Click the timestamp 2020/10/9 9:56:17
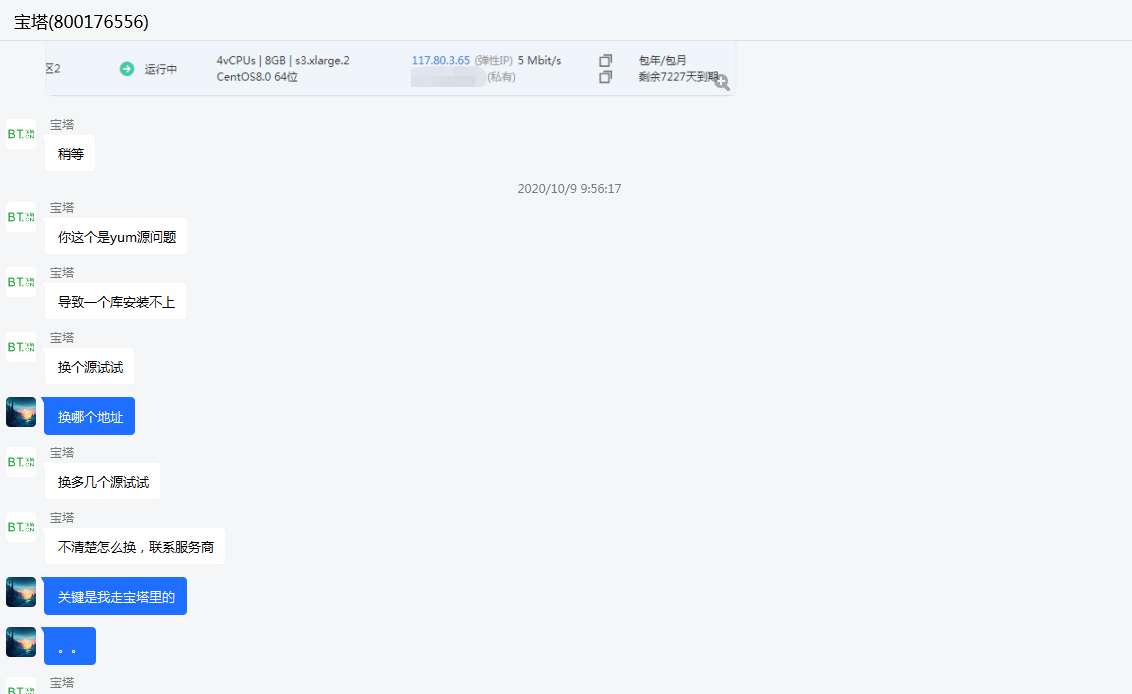This screenshot has height=694, width=1132. 569,188
